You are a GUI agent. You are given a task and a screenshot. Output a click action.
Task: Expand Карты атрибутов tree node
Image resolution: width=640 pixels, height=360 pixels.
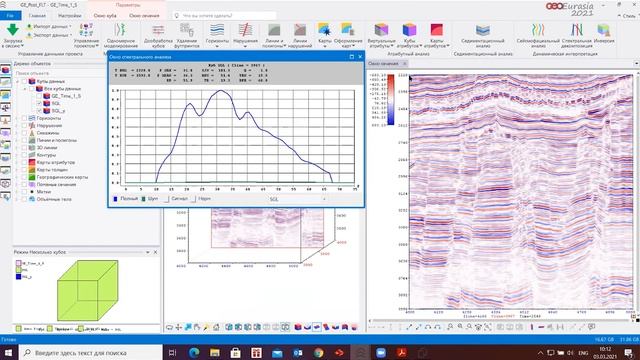(x=18, y=162)
